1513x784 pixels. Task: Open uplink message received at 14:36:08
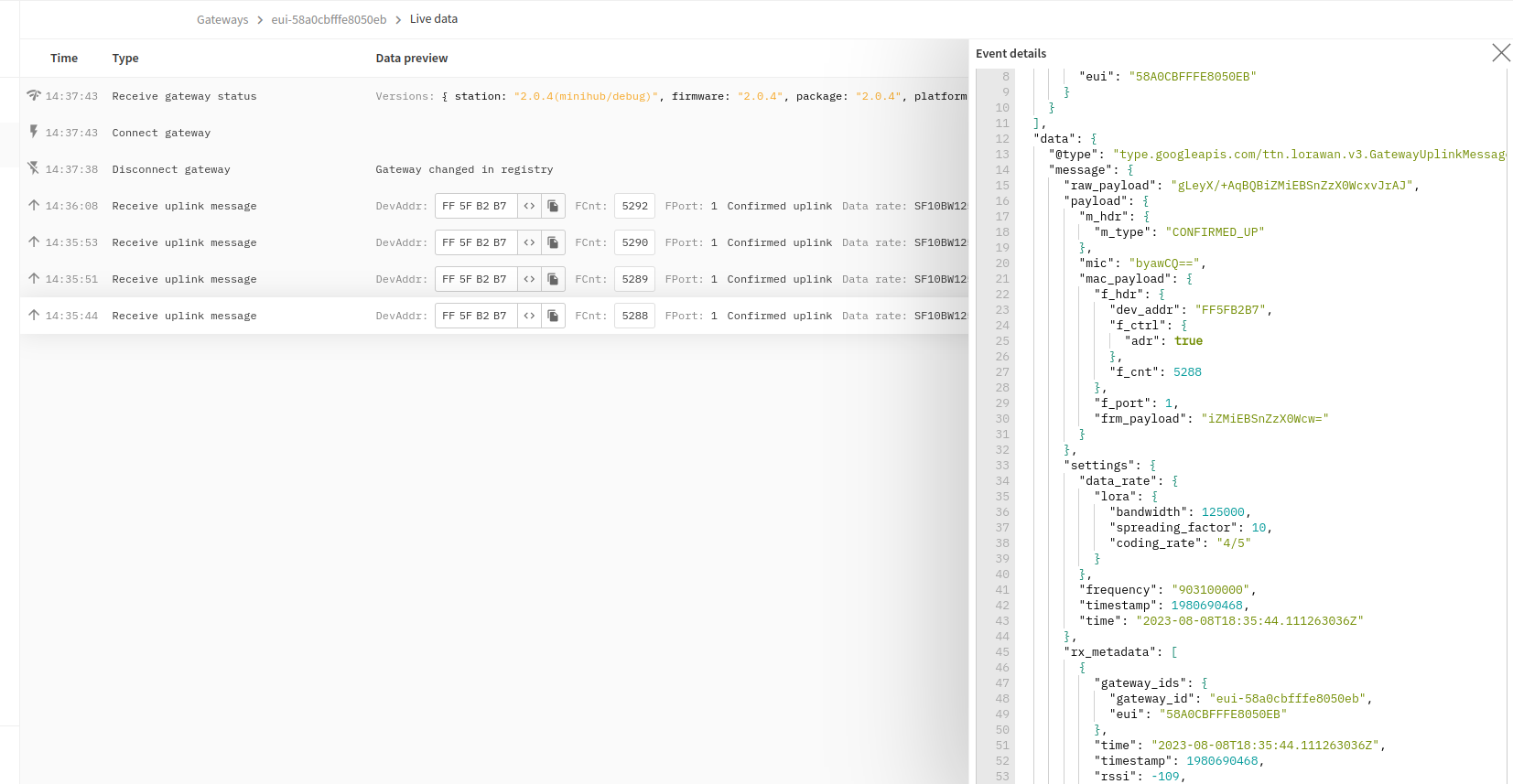pyautogui.click(x=494, y=206)
